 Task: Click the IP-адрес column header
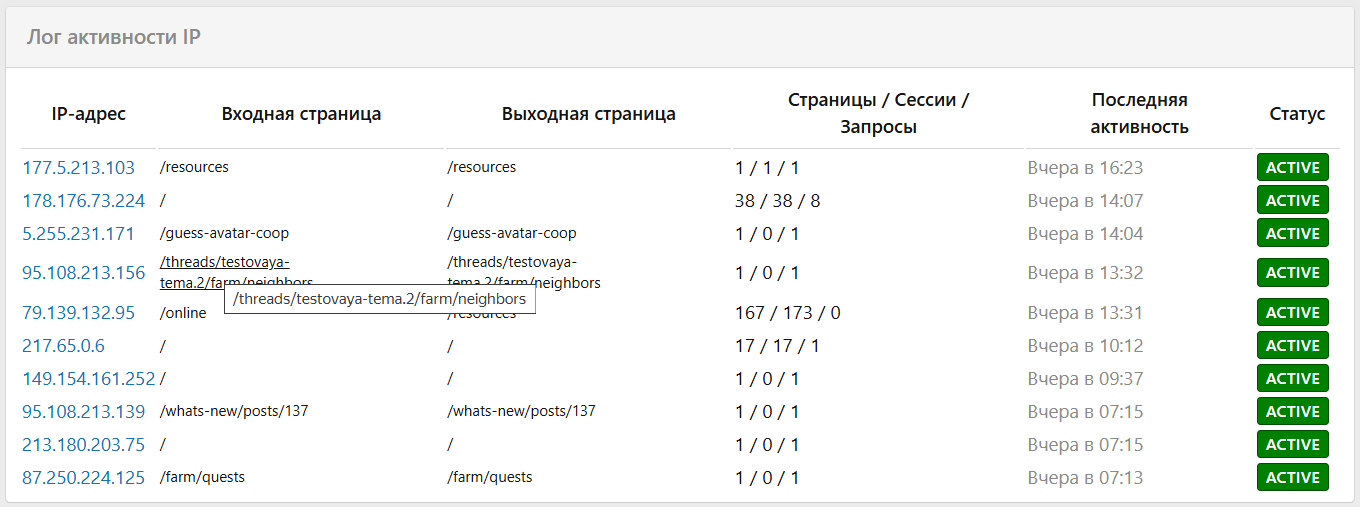[x=88, y=114]
